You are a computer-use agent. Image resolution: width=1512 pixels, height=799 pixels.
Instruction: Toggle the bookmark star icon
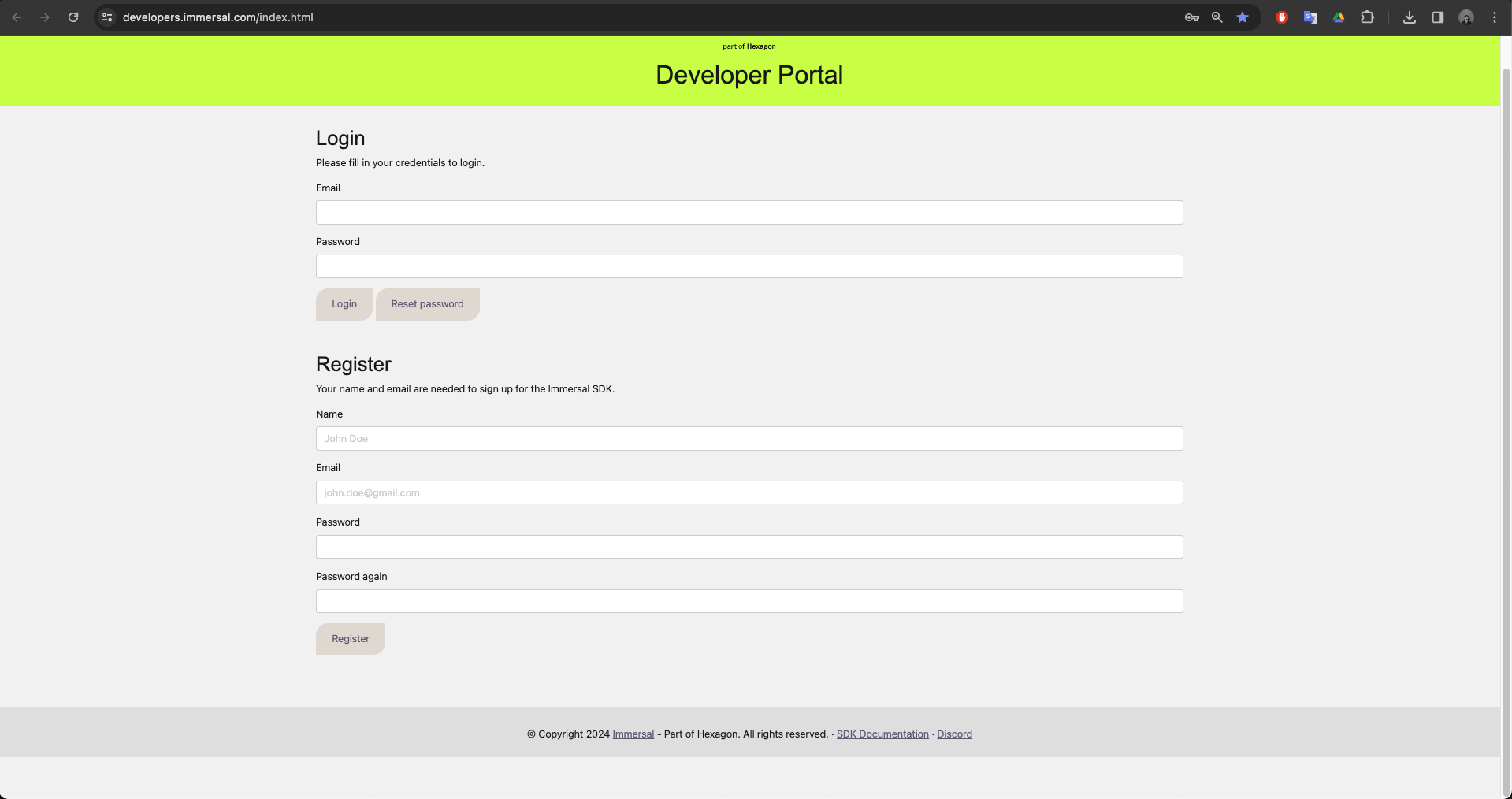1243,17
